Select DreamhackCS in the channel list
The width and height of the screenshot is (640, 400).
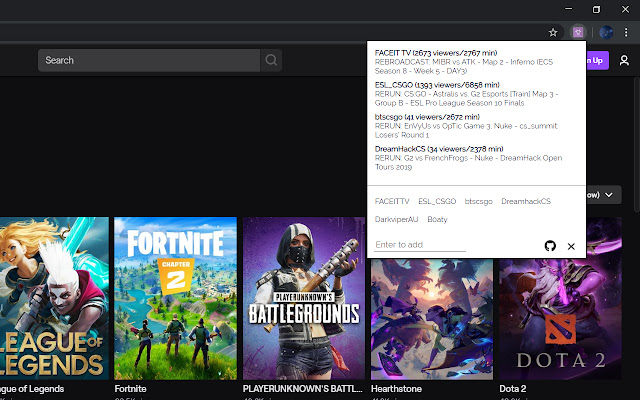tap(526, 201)
